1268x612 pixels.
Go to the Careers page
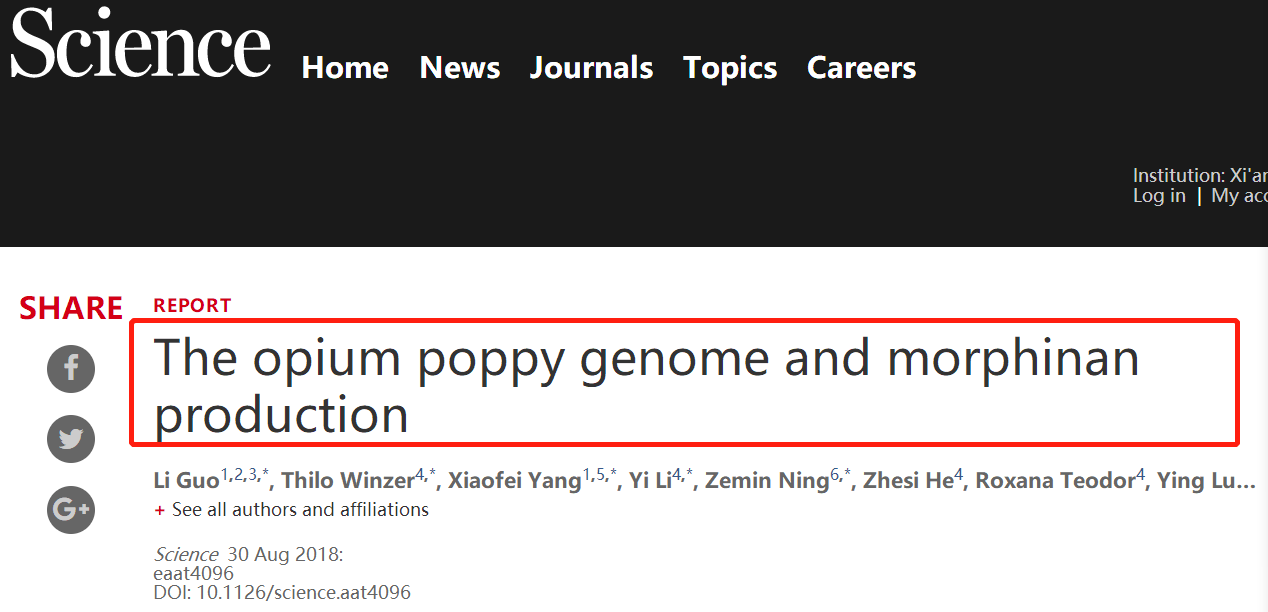[862, 67]
